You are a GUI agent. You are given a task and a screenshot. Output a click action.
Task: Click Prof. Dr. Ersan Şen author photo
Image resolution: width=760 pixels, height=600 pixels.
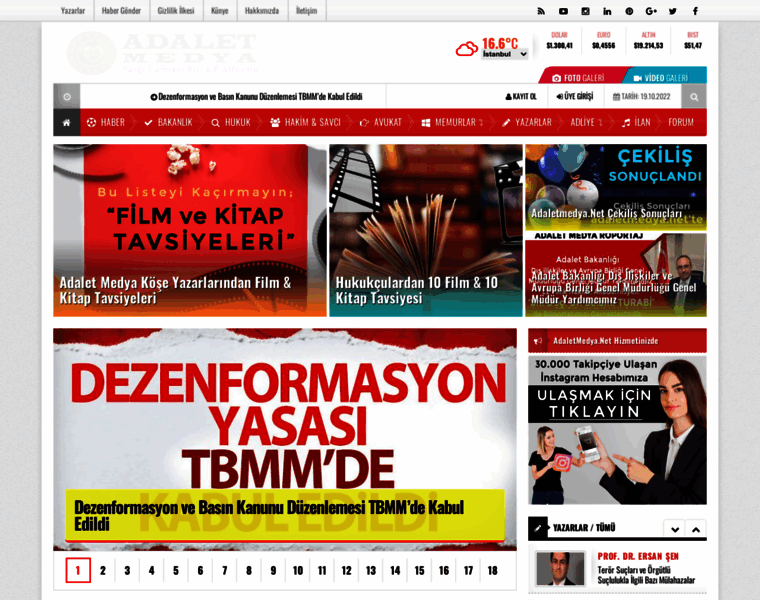coord(560,568)
